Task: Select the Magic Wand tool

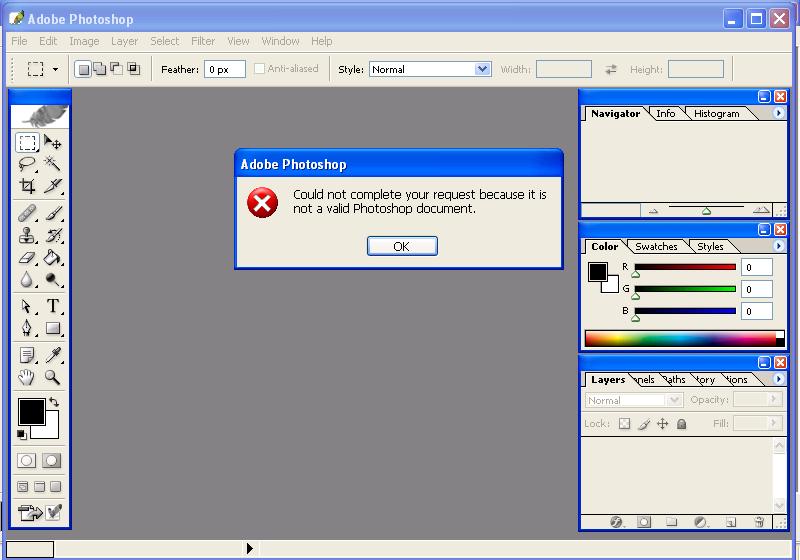Action: (x=52, y=164)
